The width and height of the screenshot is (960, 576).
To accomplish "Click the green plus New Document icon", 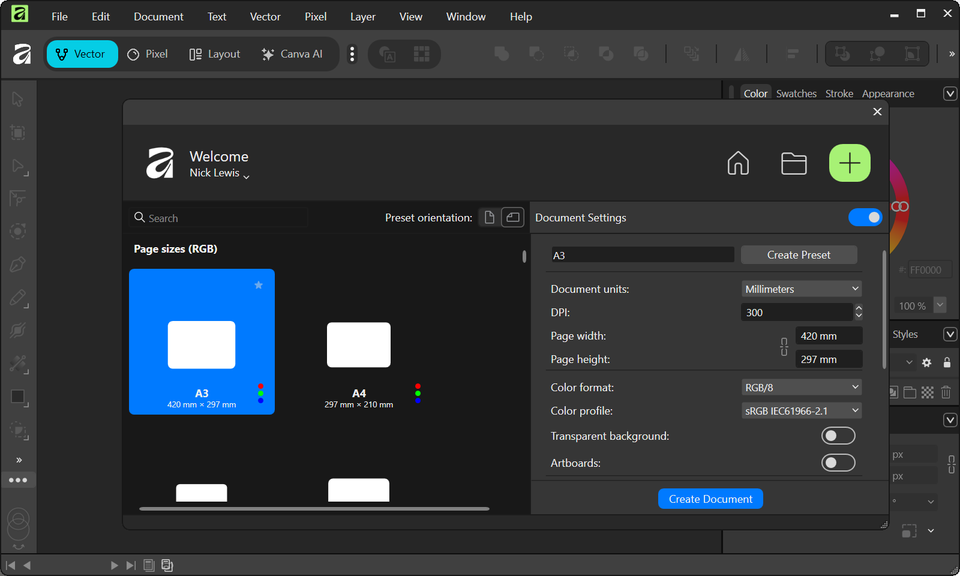I will pyautogui.click(x=849, y=163).
